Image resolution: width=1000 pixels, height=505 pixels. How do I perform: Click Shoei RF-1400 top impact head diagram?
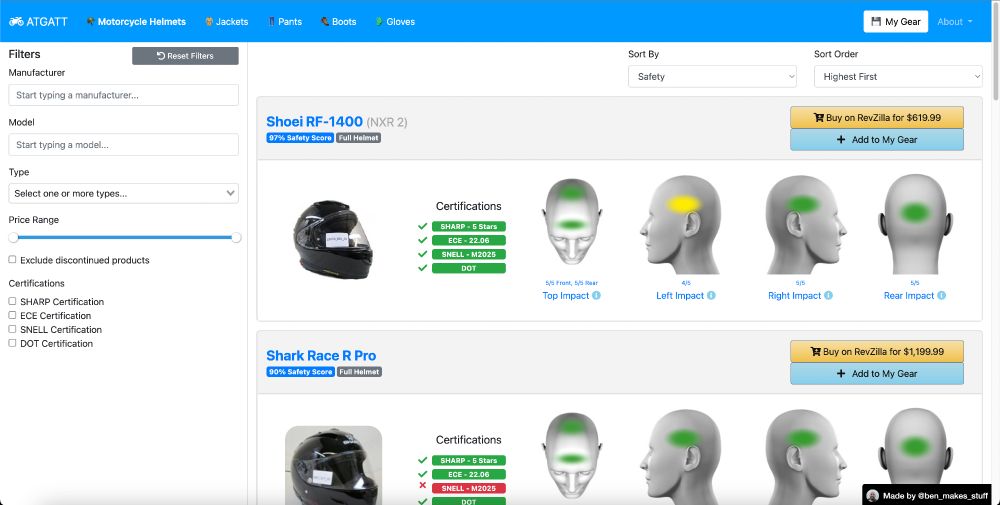[572, 222]
